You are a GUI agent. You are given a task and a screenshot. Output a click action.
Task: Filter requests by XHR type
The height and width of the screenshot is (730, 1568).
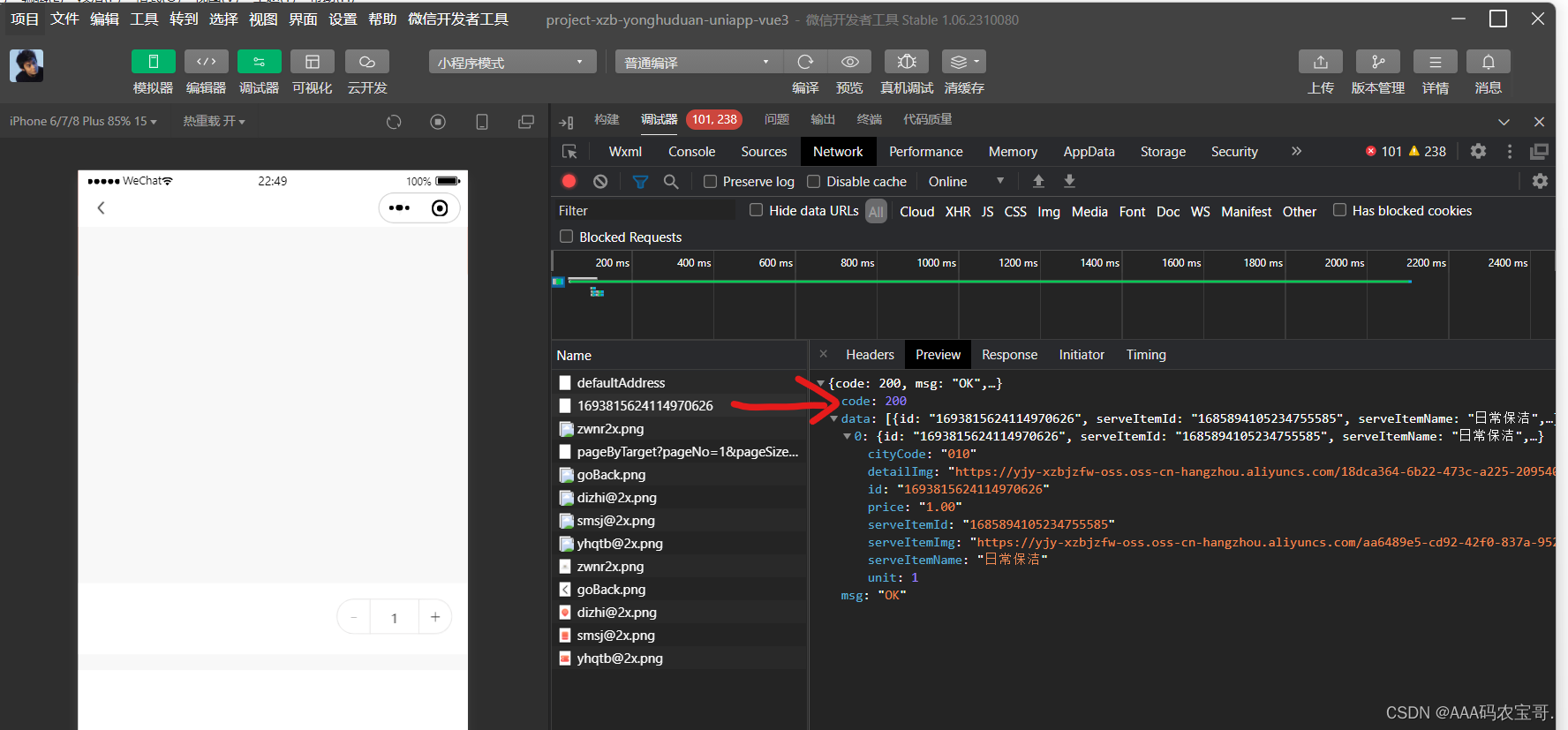pyautogui.click(x=958, y=212)
